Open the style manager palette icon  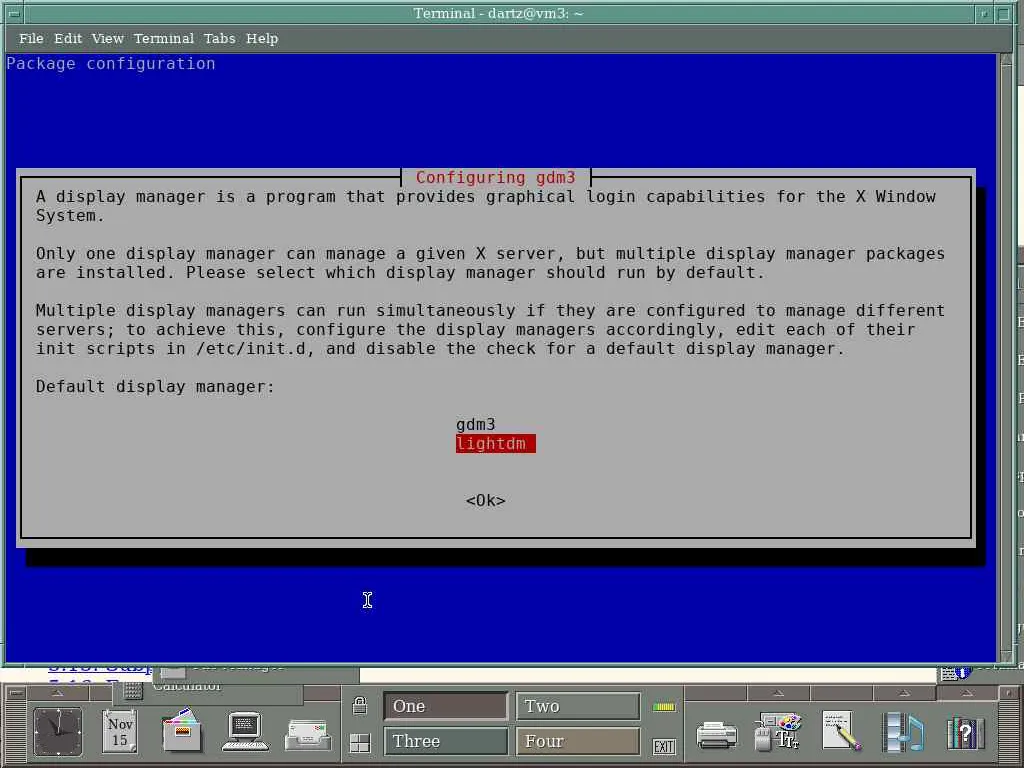pos(778,731)
